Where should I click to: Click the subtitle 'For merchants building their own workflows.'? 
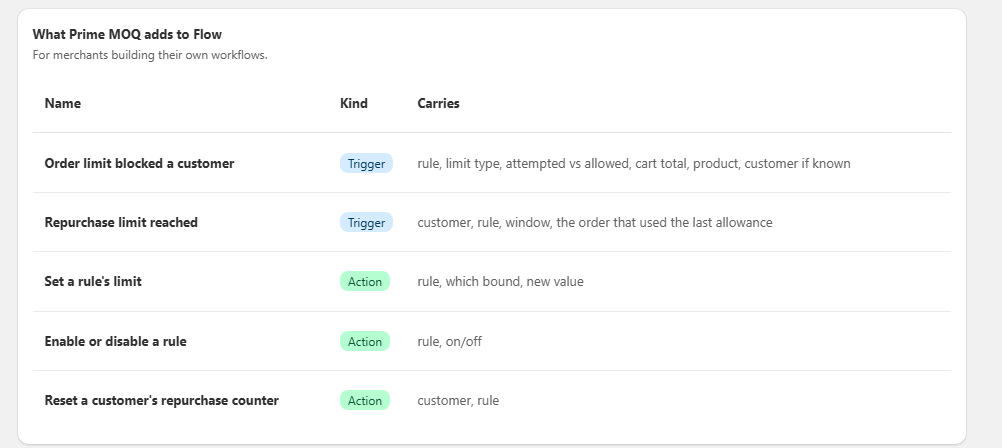(x=150, y=55)
